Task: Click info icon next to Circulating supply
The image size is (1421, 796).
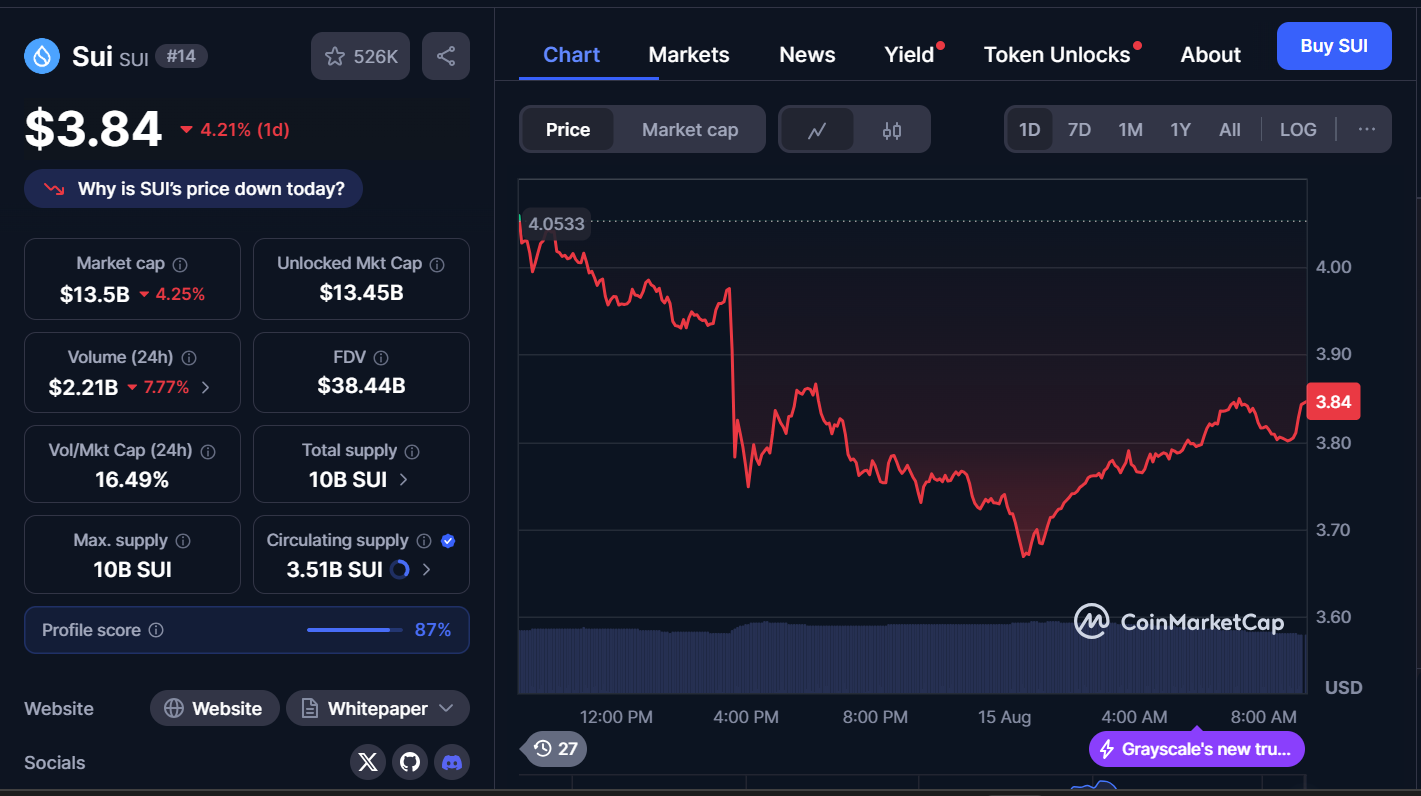Action: pos(424,541)
